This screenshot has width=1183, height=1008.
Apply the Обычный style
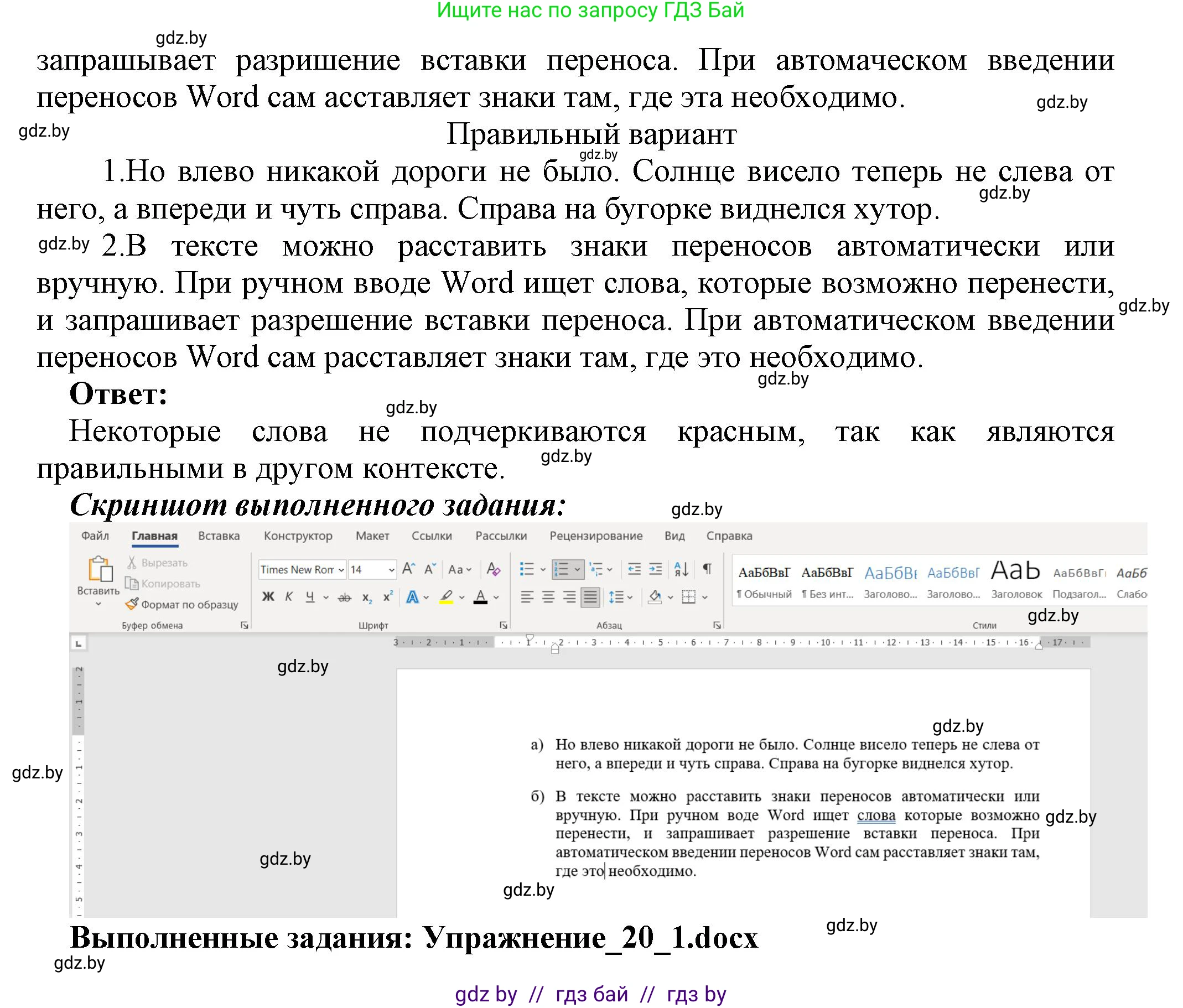[764, 581]
